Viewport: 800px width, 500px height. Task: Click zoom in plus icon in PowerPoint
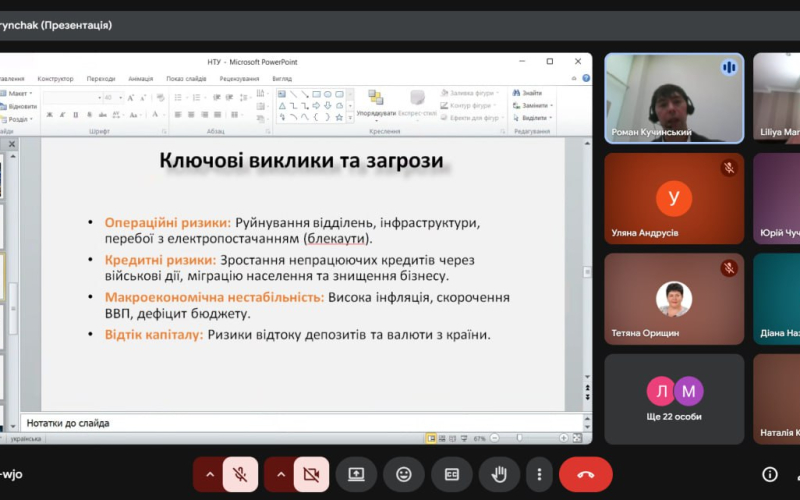564,438
